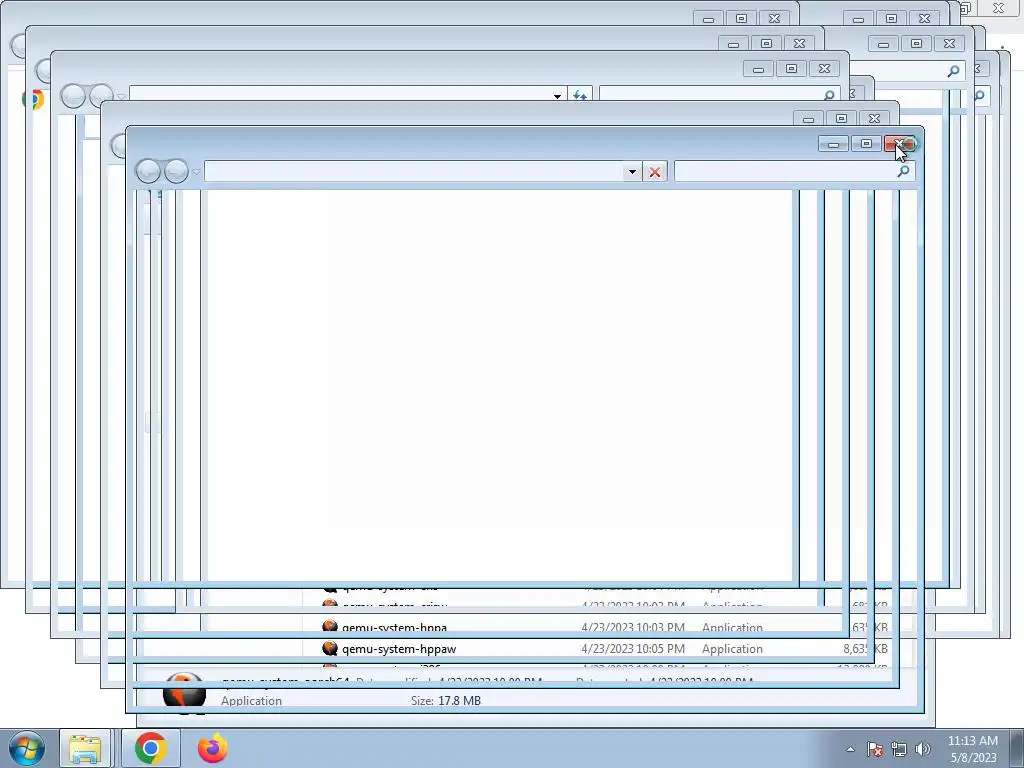Click the "Application" label in the details pane
This screenshot has width=1024, height=768.
click(x=251, y=701)
